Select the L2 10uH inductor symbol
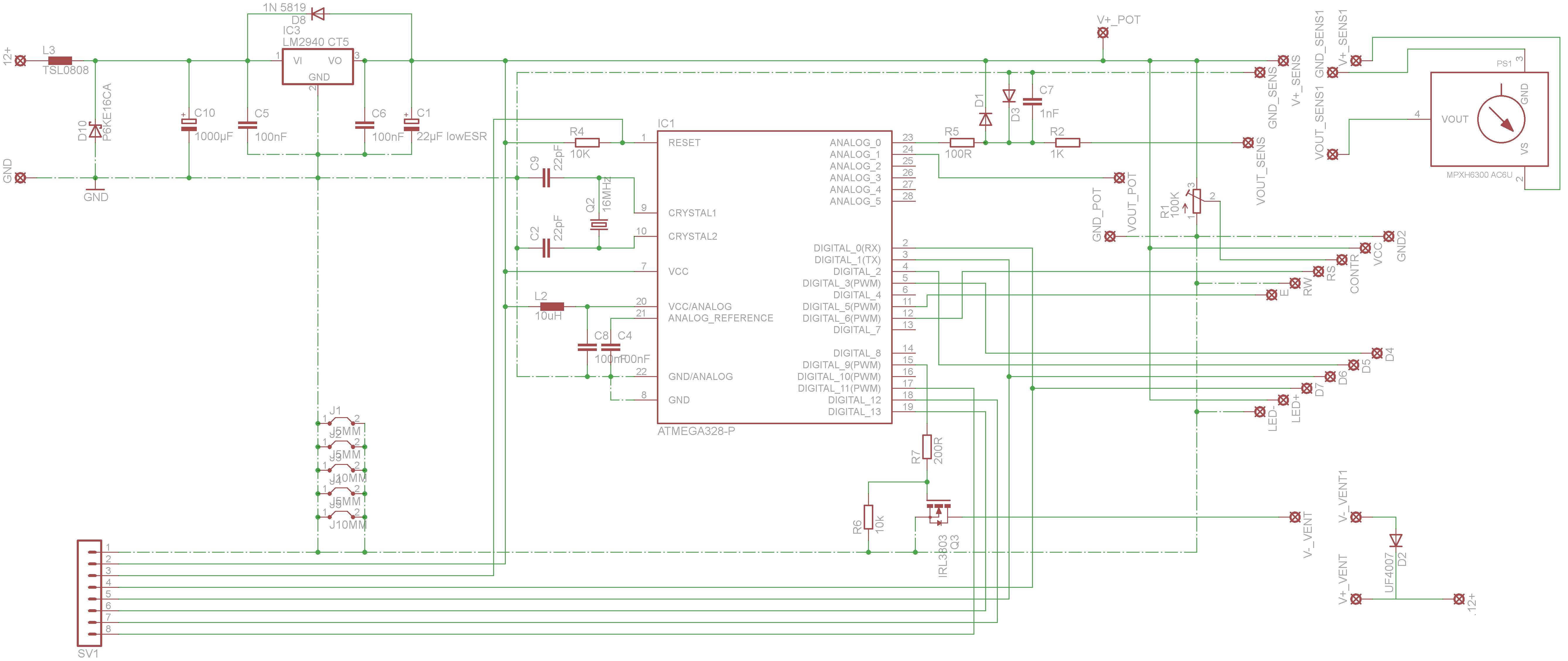The width and height of the screenshot is (1568, 661). pos(551,307)
